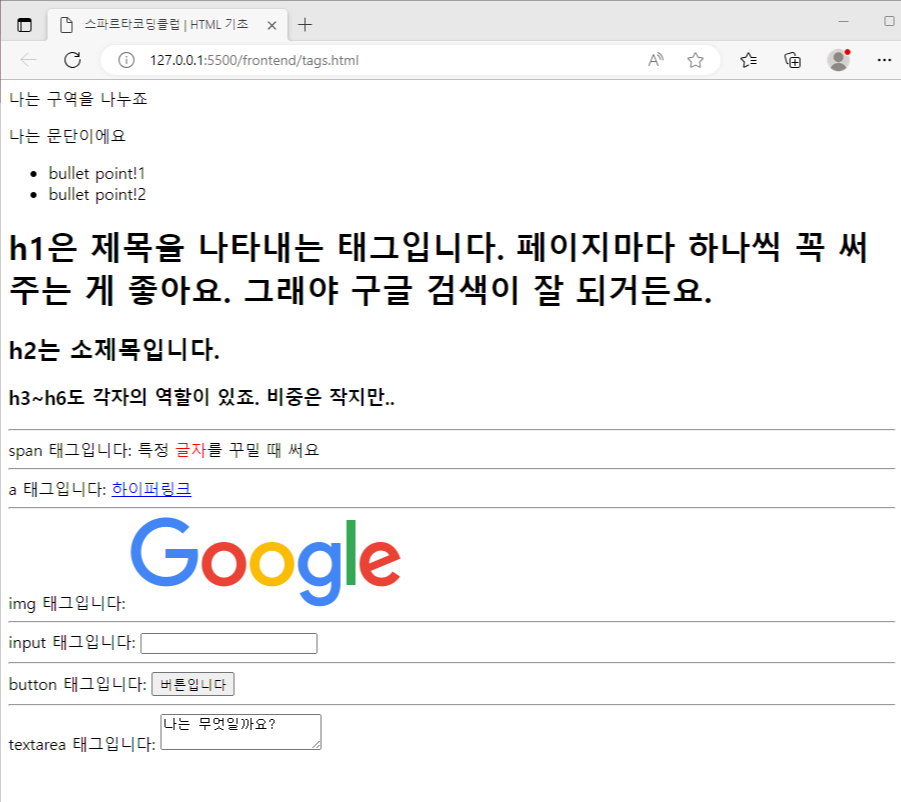Click the 나는 문단이에요 paragraph
This screenshot has width=901, height=802.
click(67, 136)
